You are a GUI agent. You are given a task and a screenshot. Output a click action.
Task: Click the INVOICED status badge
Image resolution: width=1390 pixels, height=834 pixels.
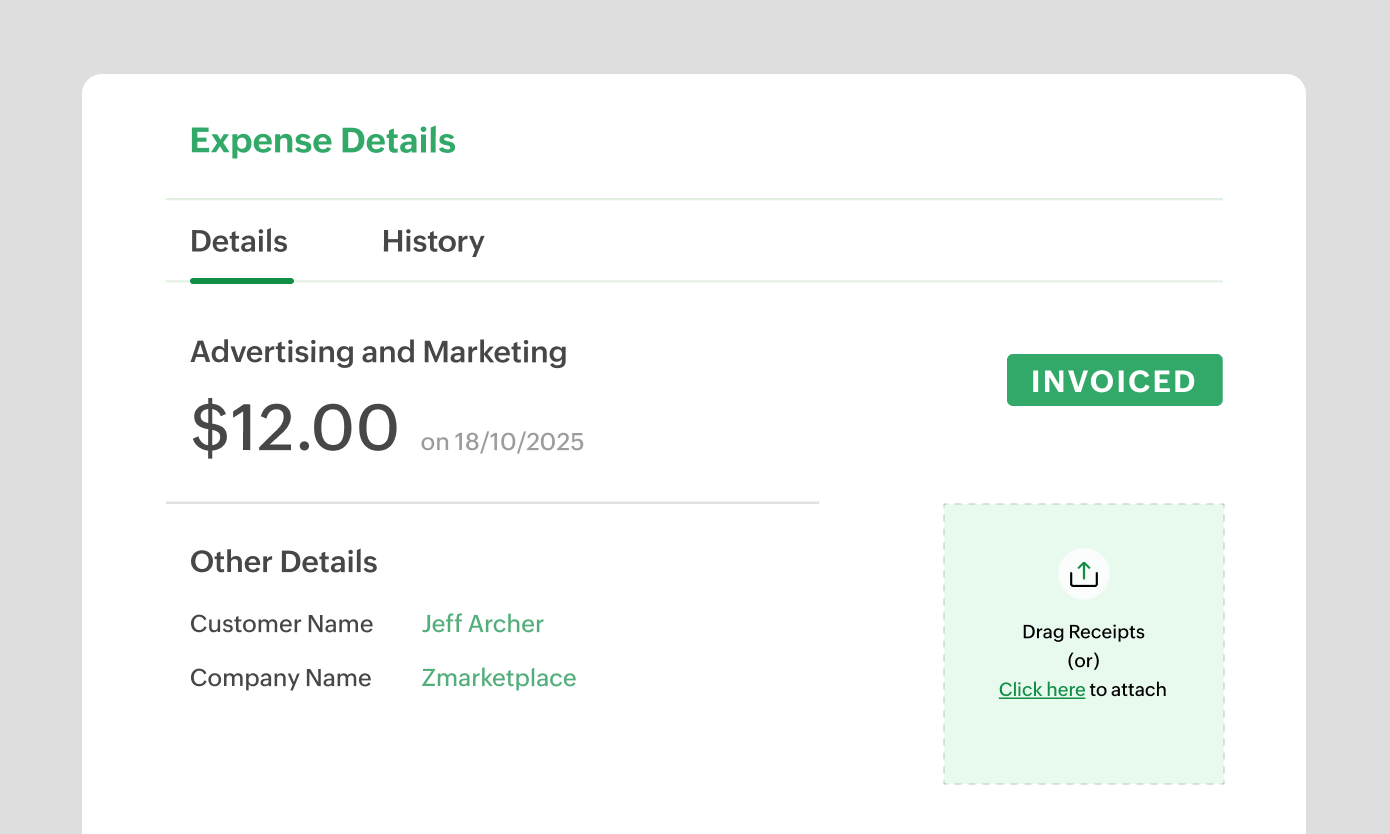pyautogui.click(x=1114, y=380)
